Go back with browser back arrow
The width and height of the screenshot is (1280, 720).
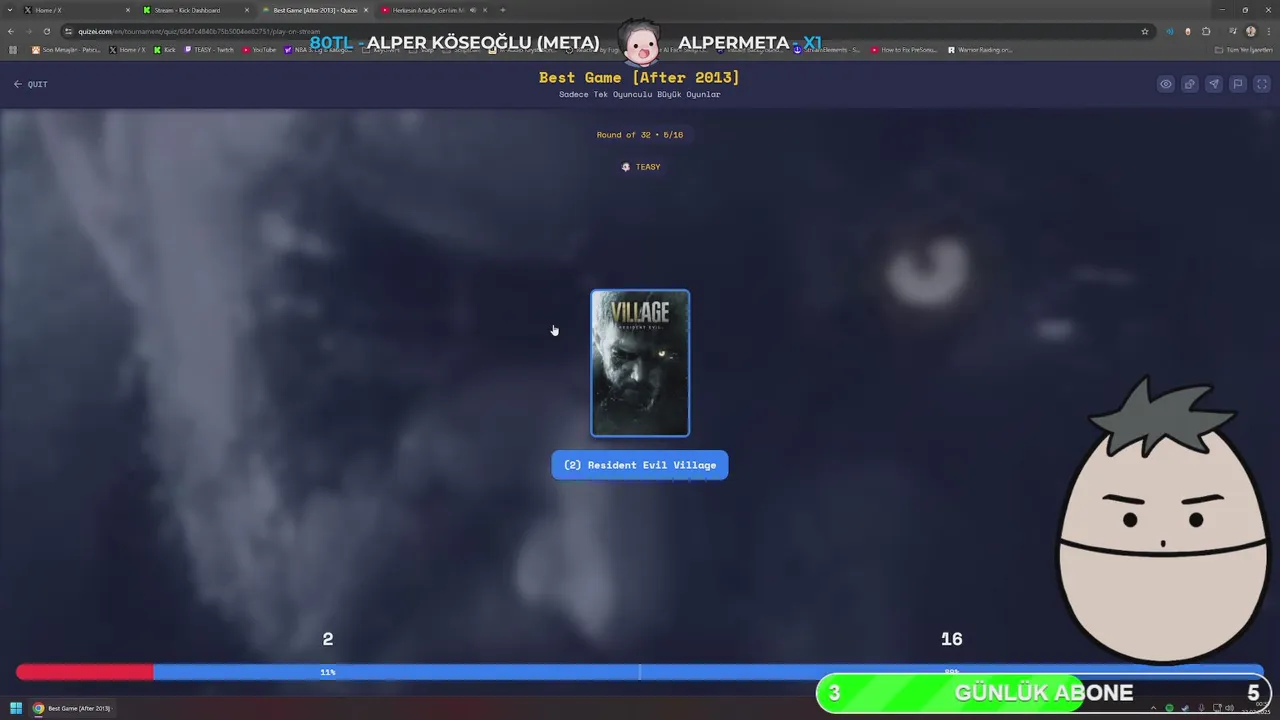11,31
